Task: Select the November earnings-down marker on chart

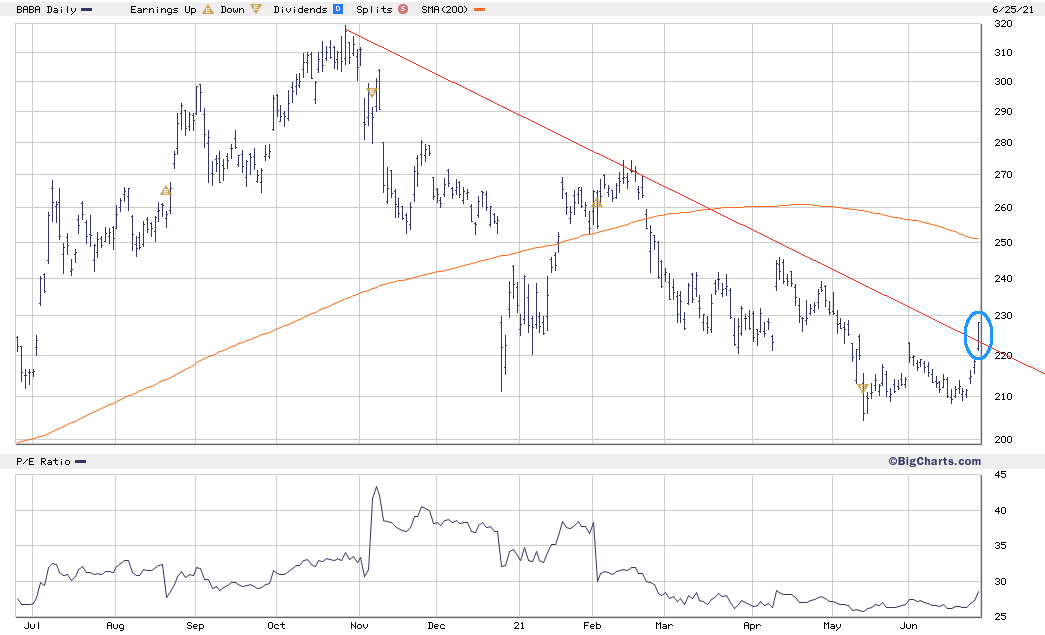Action: (372, 92)
